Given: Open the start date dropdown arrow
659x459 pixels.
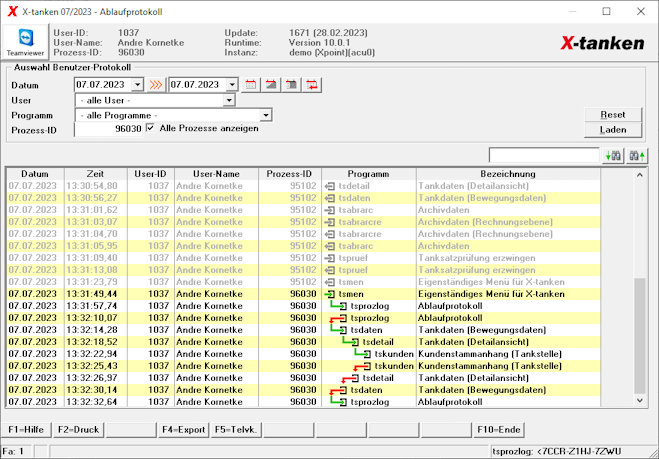Looking at the screenshot, I should [137, 85].
